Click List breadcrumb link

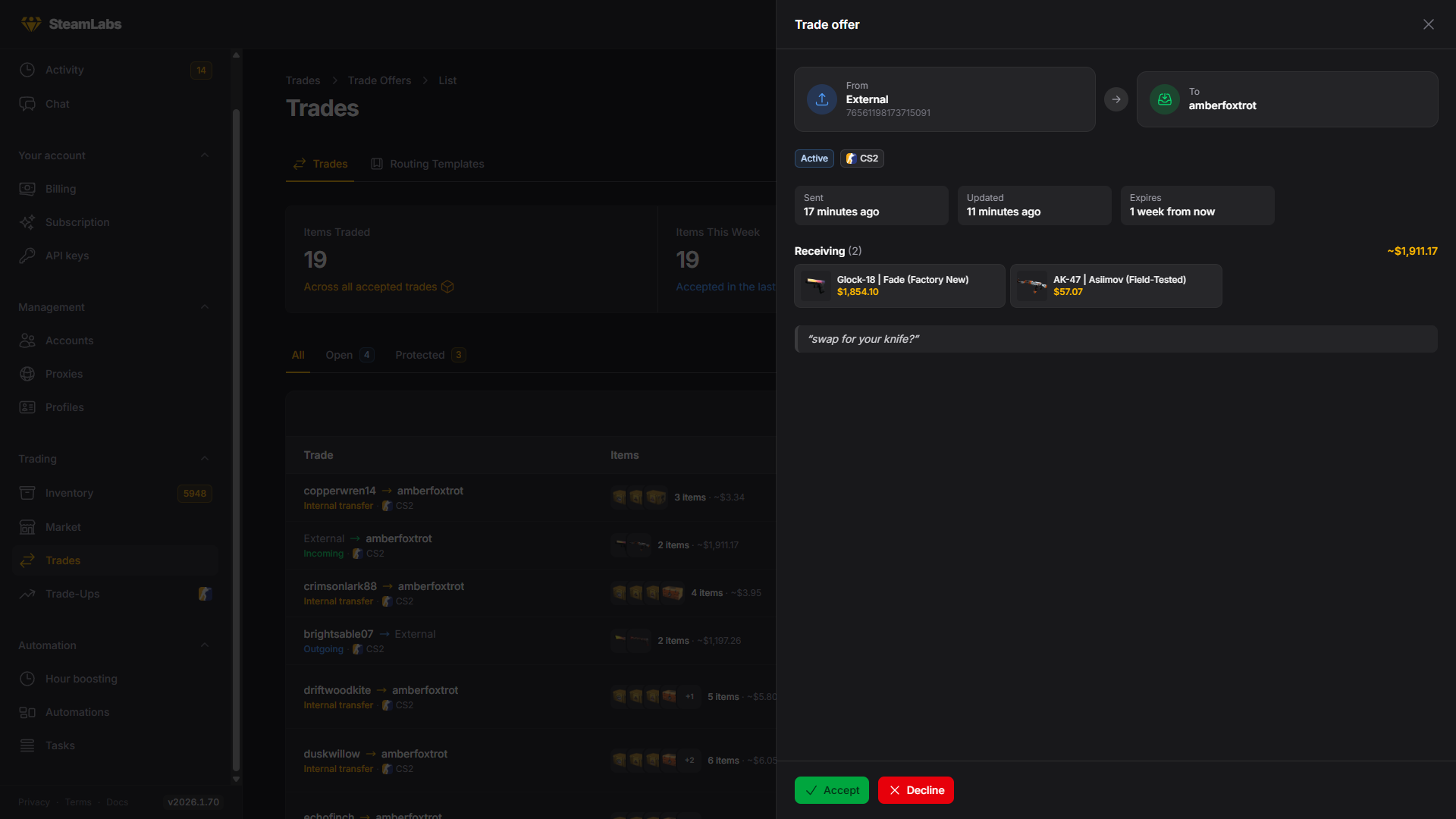(447, 80)
